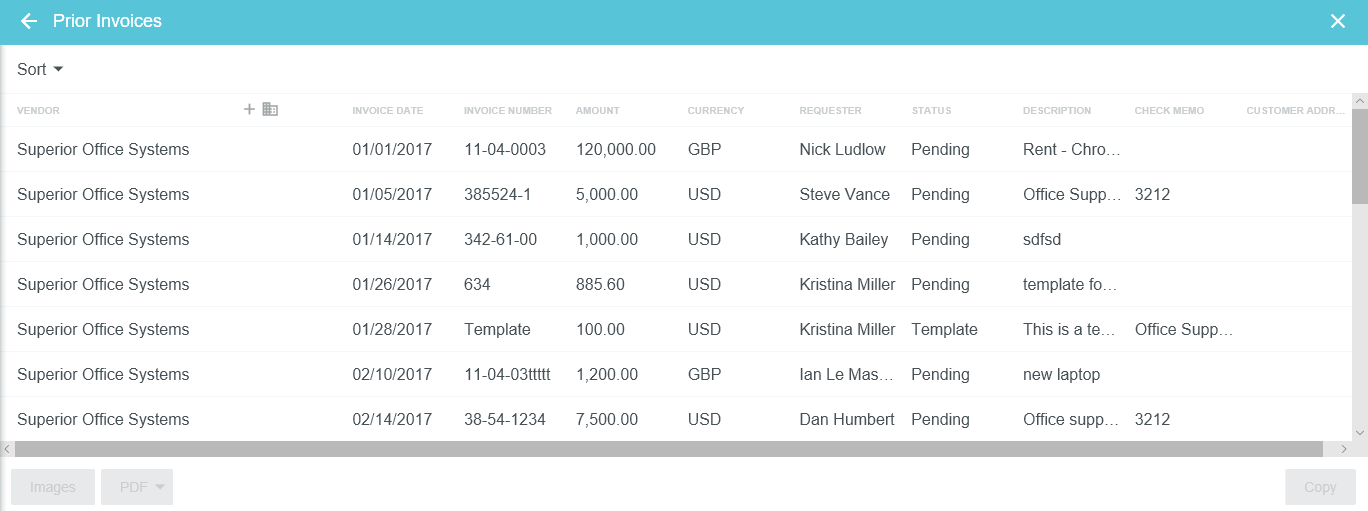Screen dimensions: 1368x511
Task: Select invoice 11-04-0003 row
Action: (505, 150)
